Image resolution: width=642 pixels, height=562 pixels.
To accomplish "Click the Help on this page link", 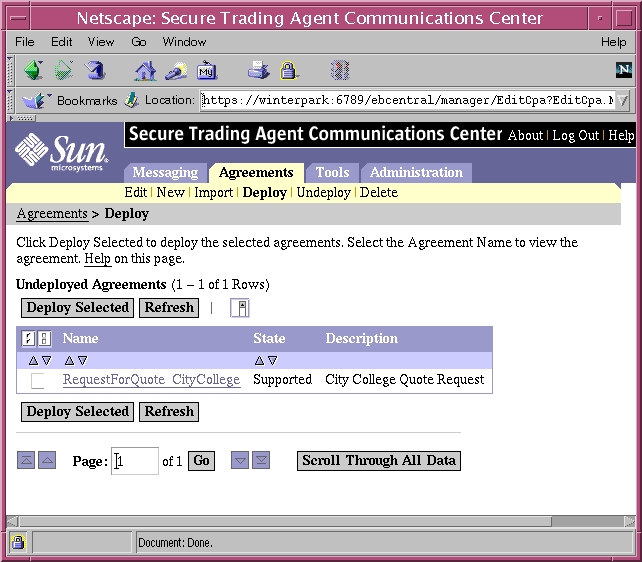I will pos(97,259).
